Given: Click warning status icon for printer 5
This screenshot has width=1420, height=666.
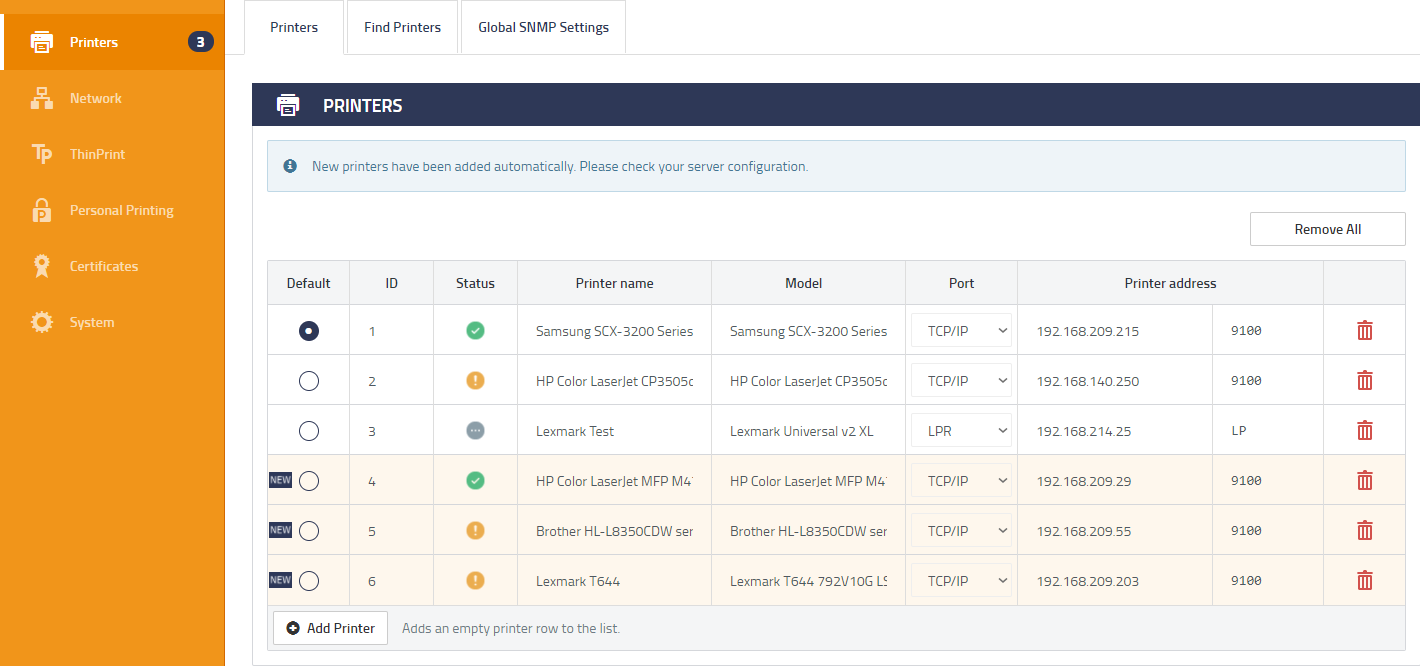Looking at the screenshot, I should (475, 530).
